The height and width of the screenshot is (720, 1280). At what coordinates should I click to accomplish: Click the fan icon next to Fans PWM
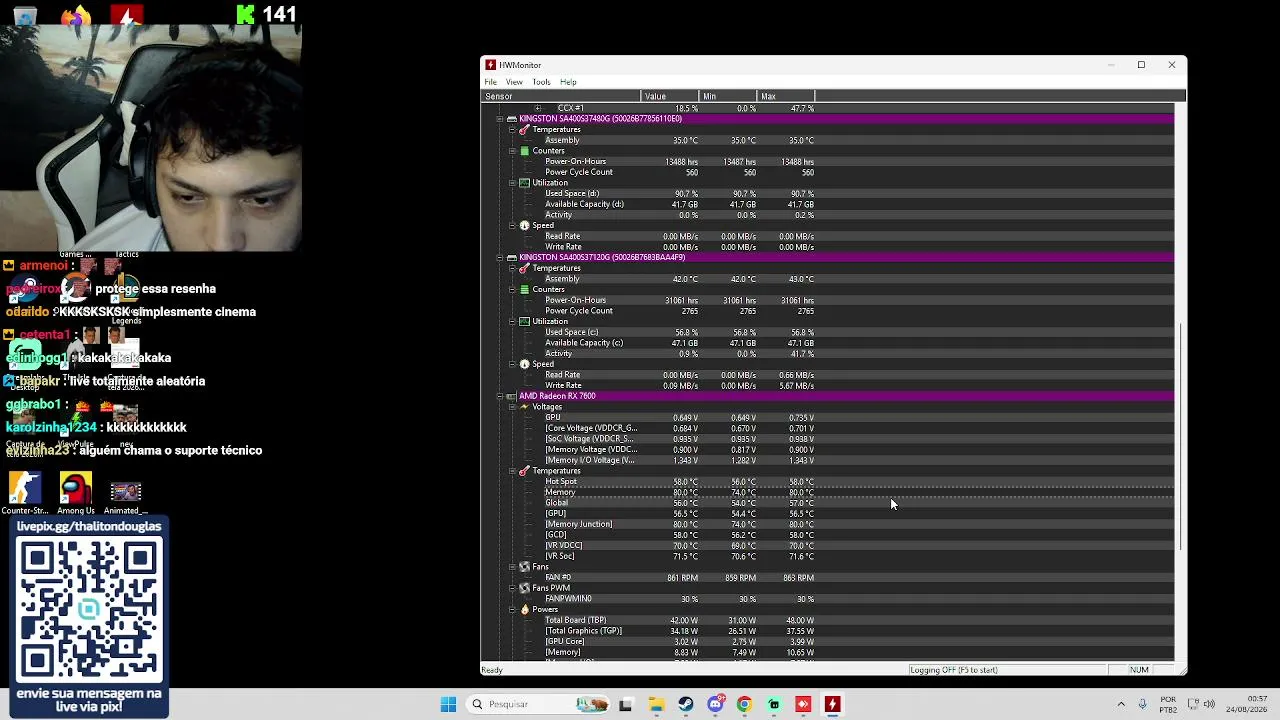click(x=524, y=588)
